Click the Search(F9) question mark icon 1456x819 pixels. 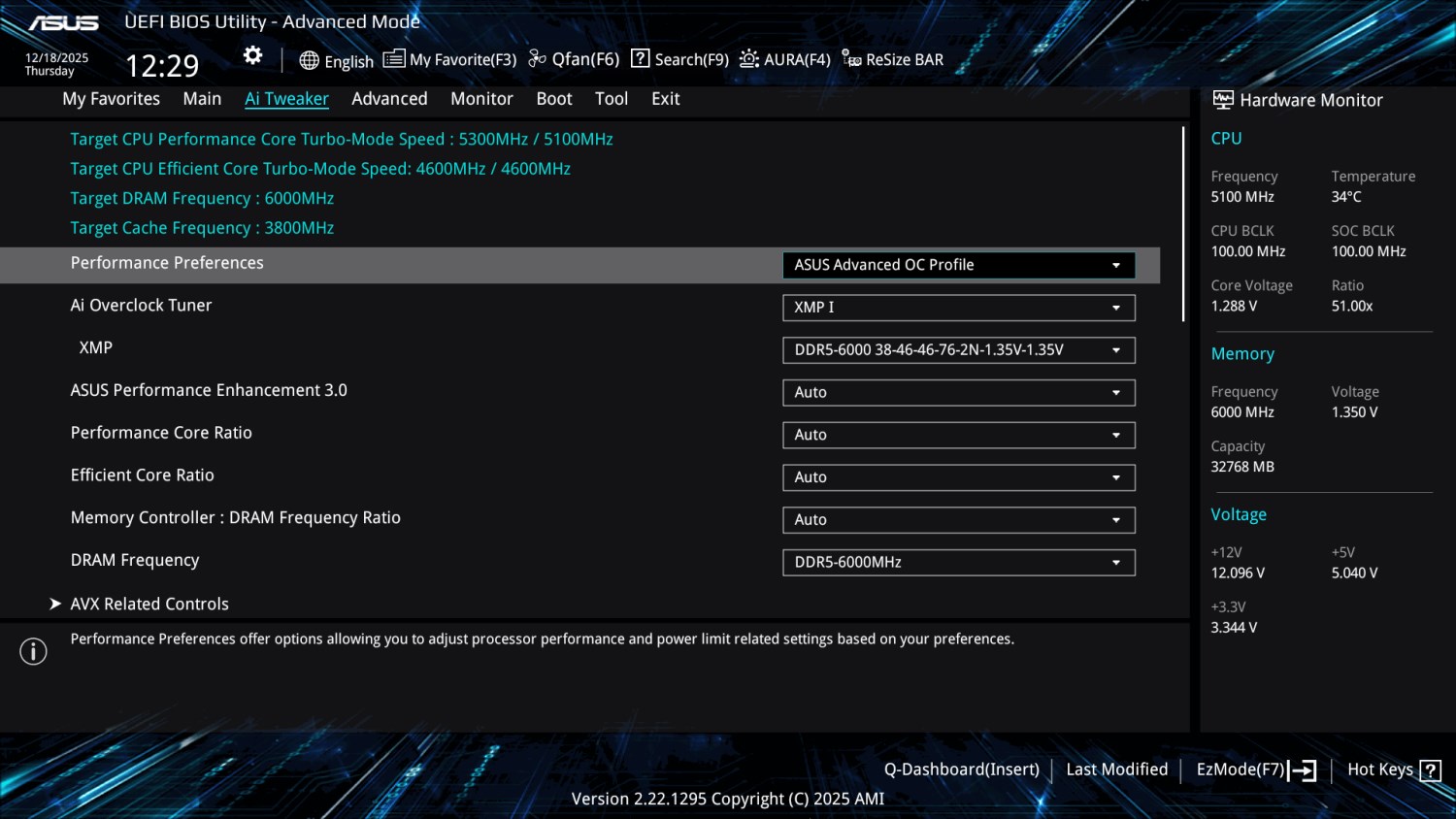click(x=640, y=58)
